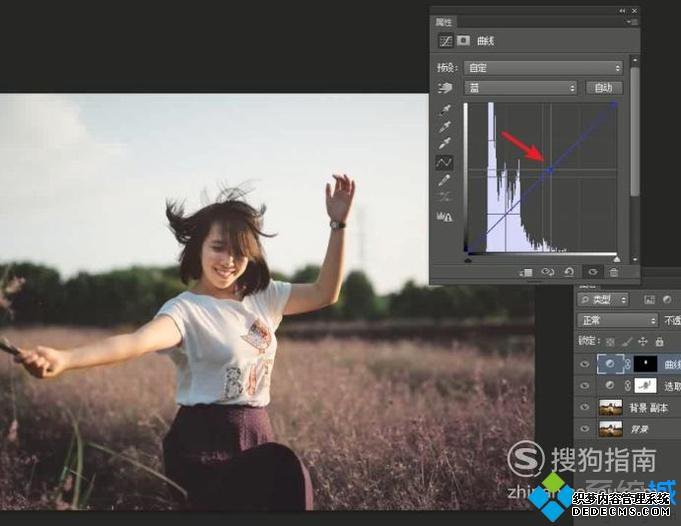This screenshot has width=681, height=526.
Task: Hide the 背景 副本 layer
Action: (586, 407)
